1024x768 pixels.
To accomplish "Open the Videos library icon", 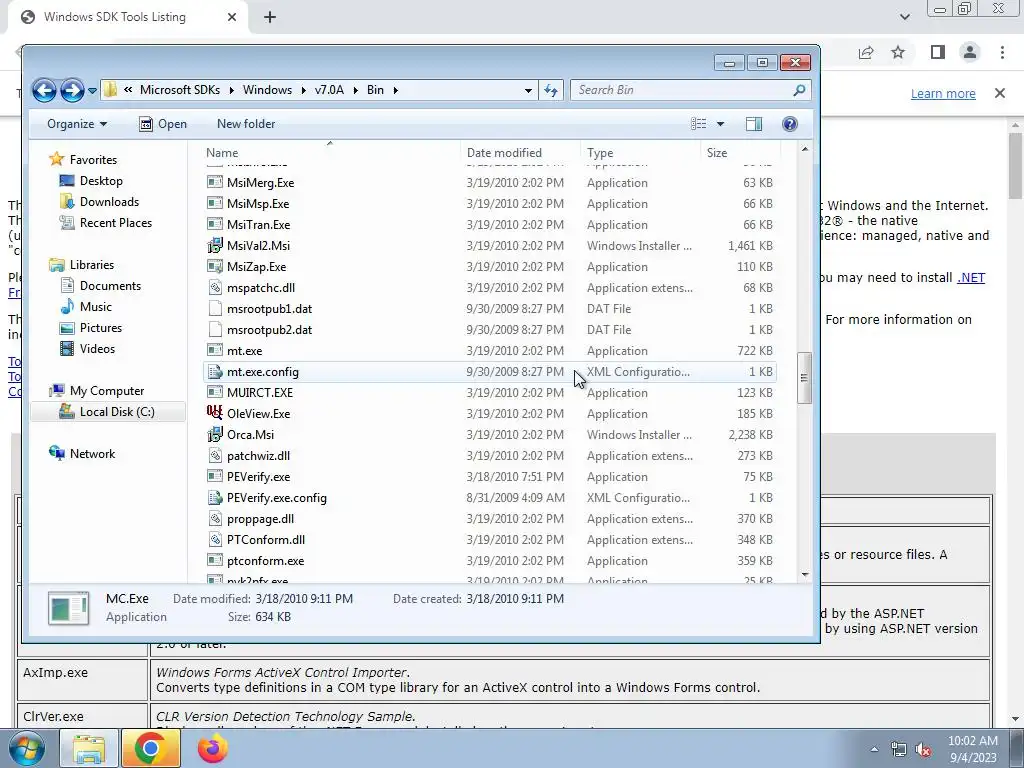I will (x=67, y=349).
